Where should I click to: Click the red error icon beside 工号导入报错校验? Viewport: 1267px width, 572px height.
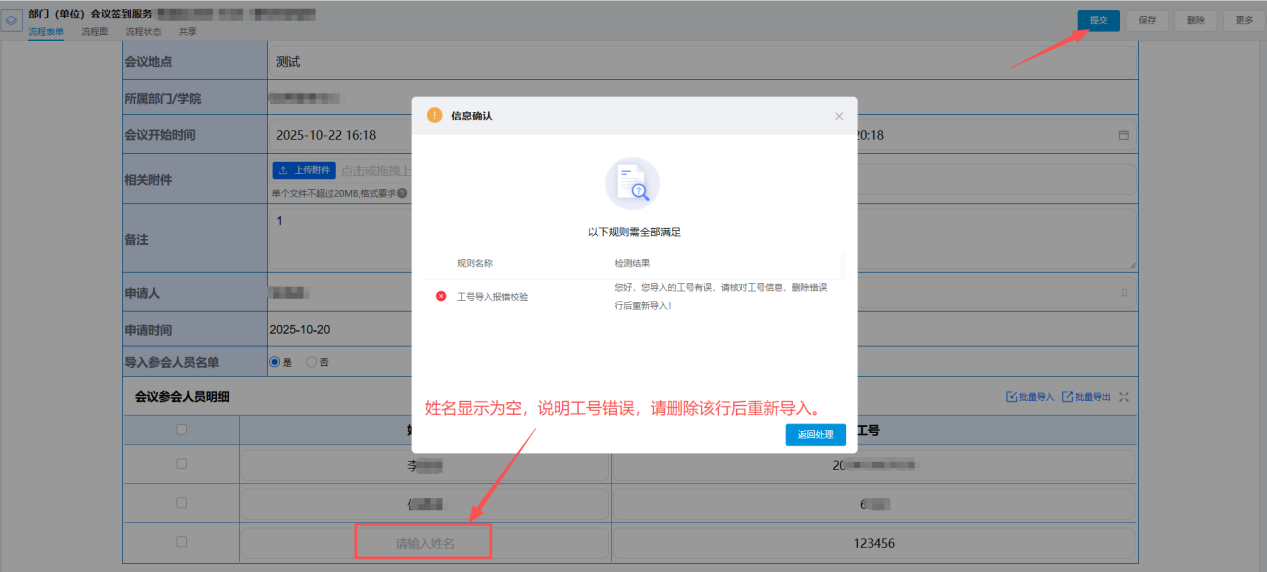(x=441, y=296)
